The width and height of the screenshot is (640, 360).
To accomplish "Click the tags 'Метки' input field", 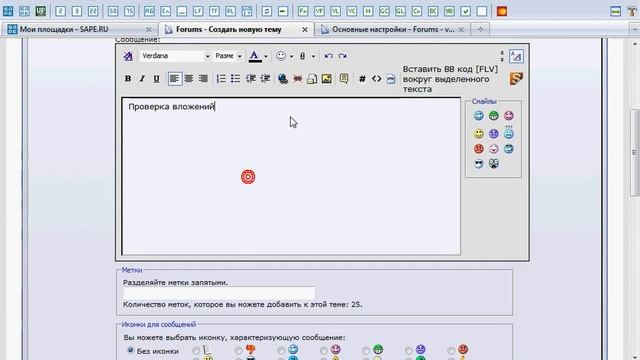I will coord(219,293).
